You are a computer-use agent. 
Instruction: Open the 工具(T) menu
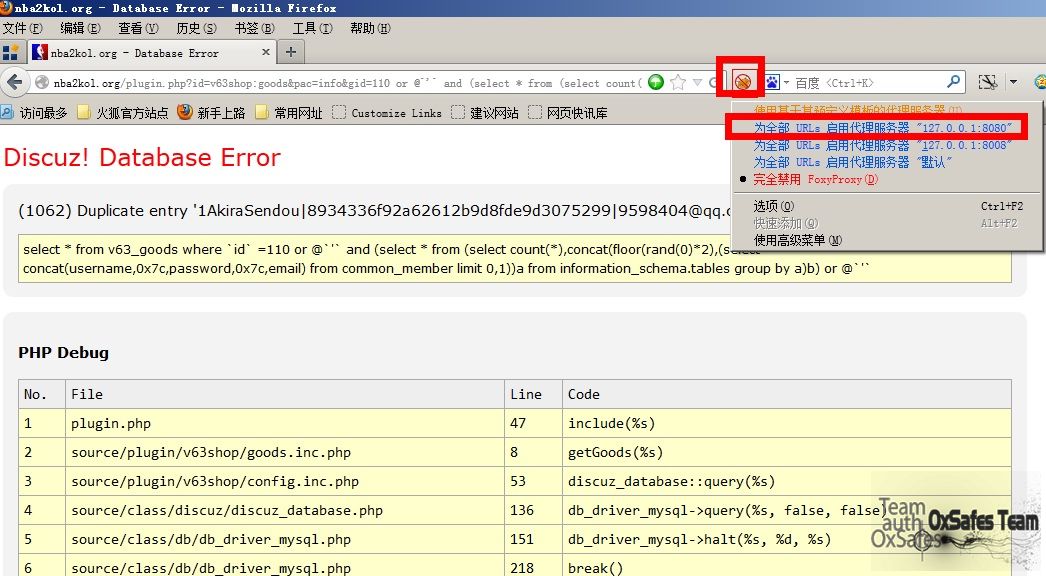click(x=312, y=28)
